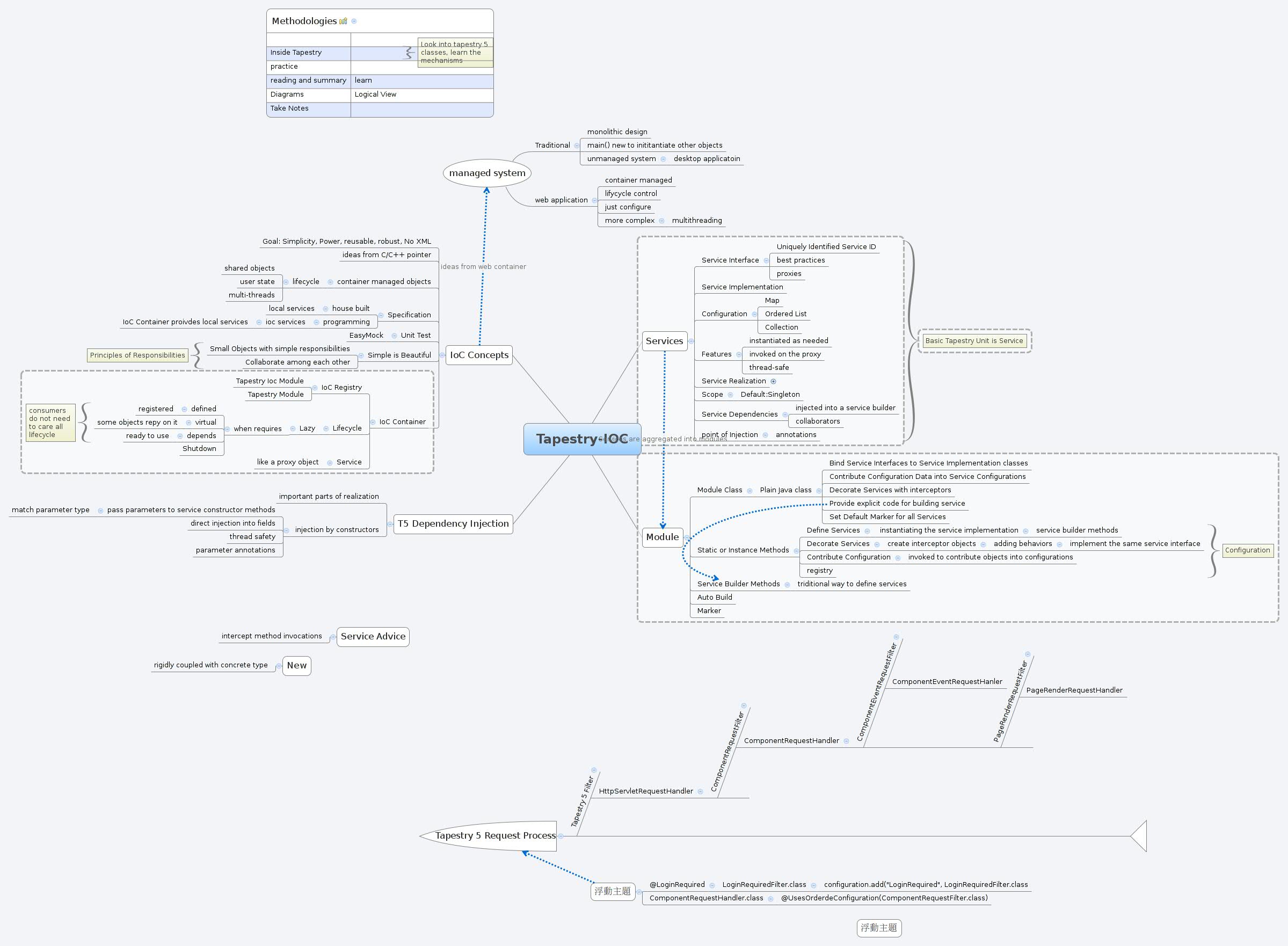Click the minus icon beside the Configuration topic
1288x946 pixels.
click(755, 315)
